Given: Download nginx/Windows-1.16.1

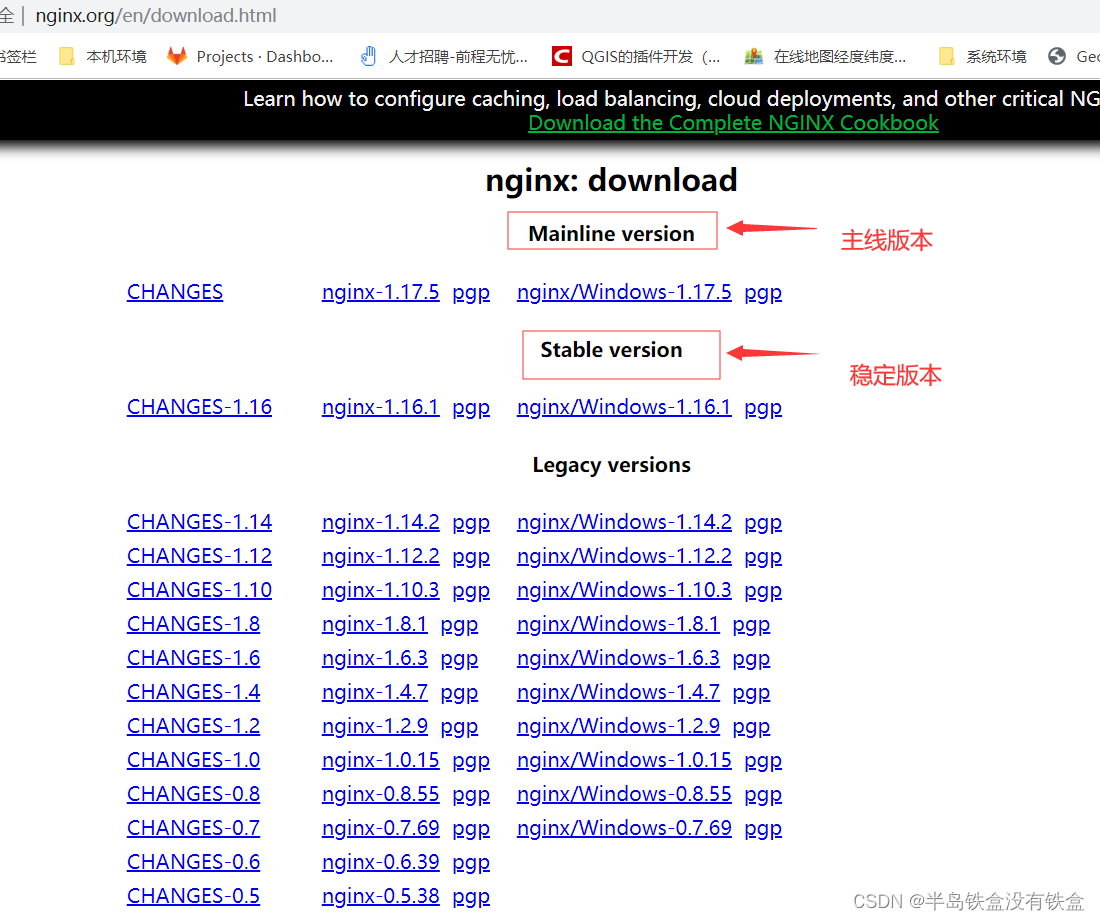Looking at the screenshot, I should (624, 407).
